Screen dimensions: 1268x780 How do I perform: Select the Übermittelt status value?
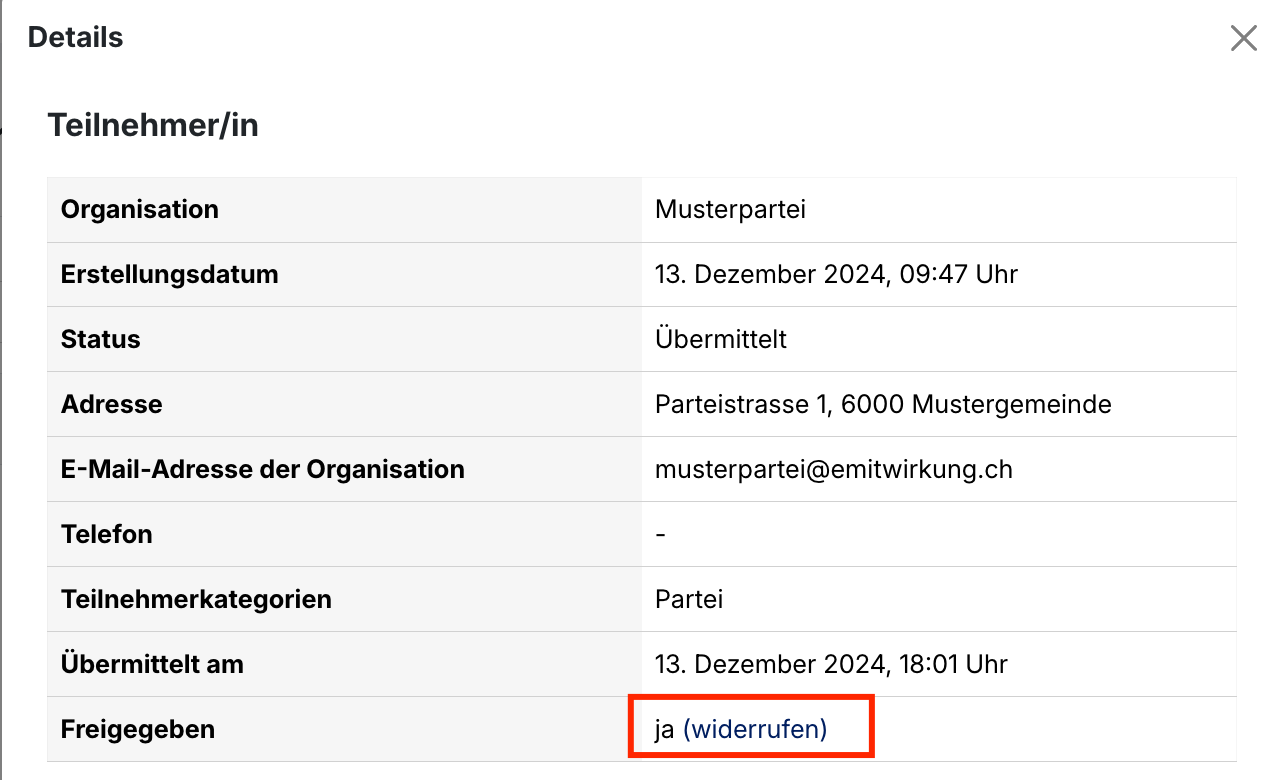coord(721,339)
